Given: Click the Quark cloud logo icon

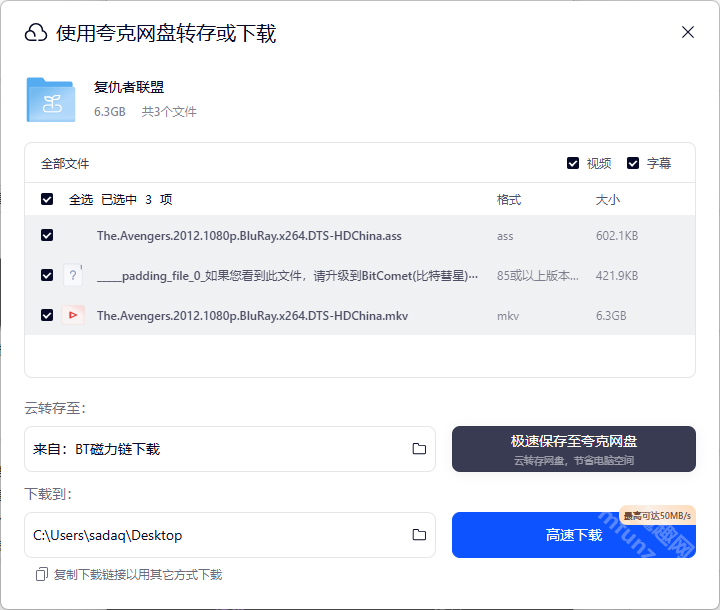Looking at the screenshot, I should point(36,33).
